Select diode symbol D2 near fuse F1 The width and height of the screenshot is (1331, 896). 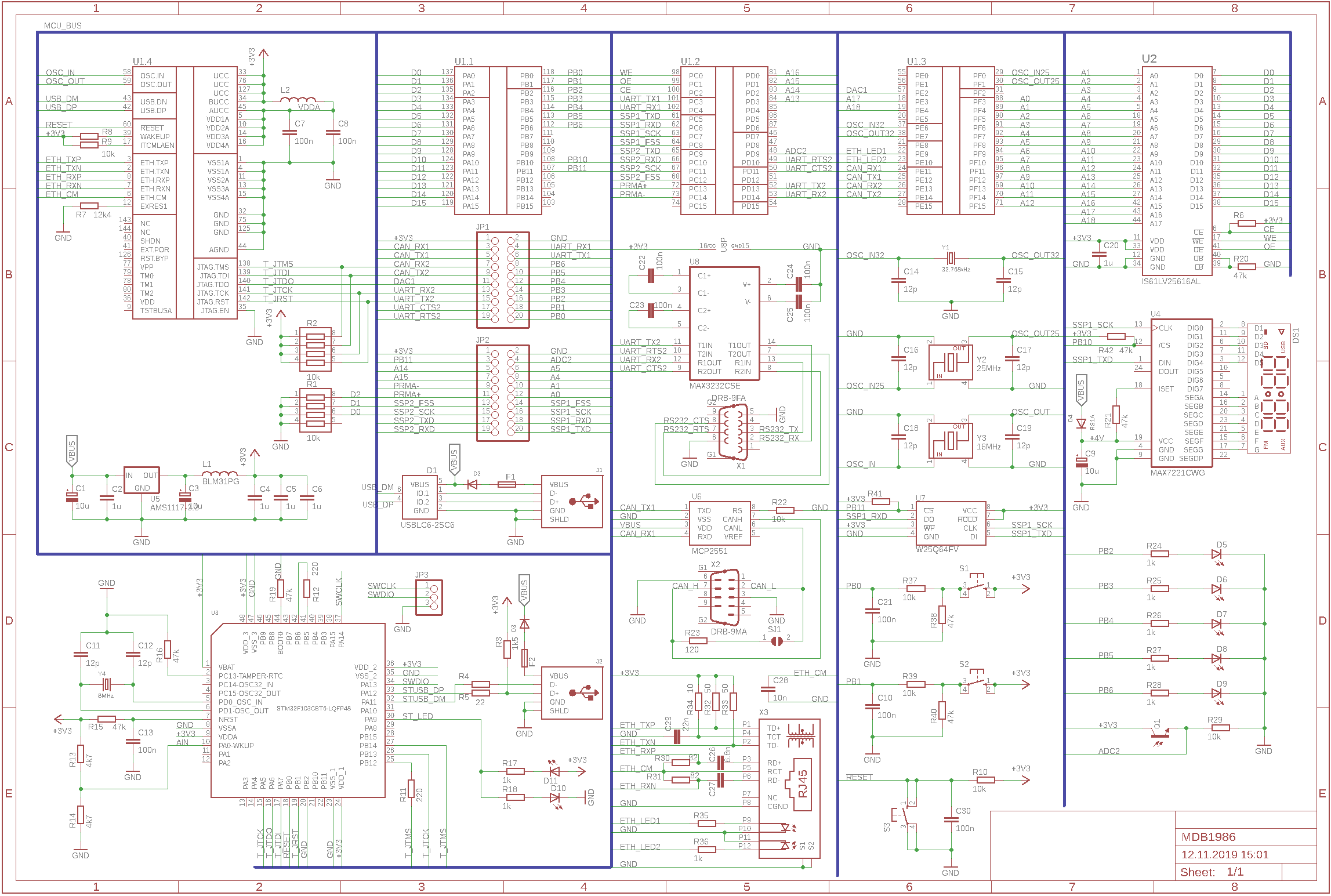click(473, 484)
